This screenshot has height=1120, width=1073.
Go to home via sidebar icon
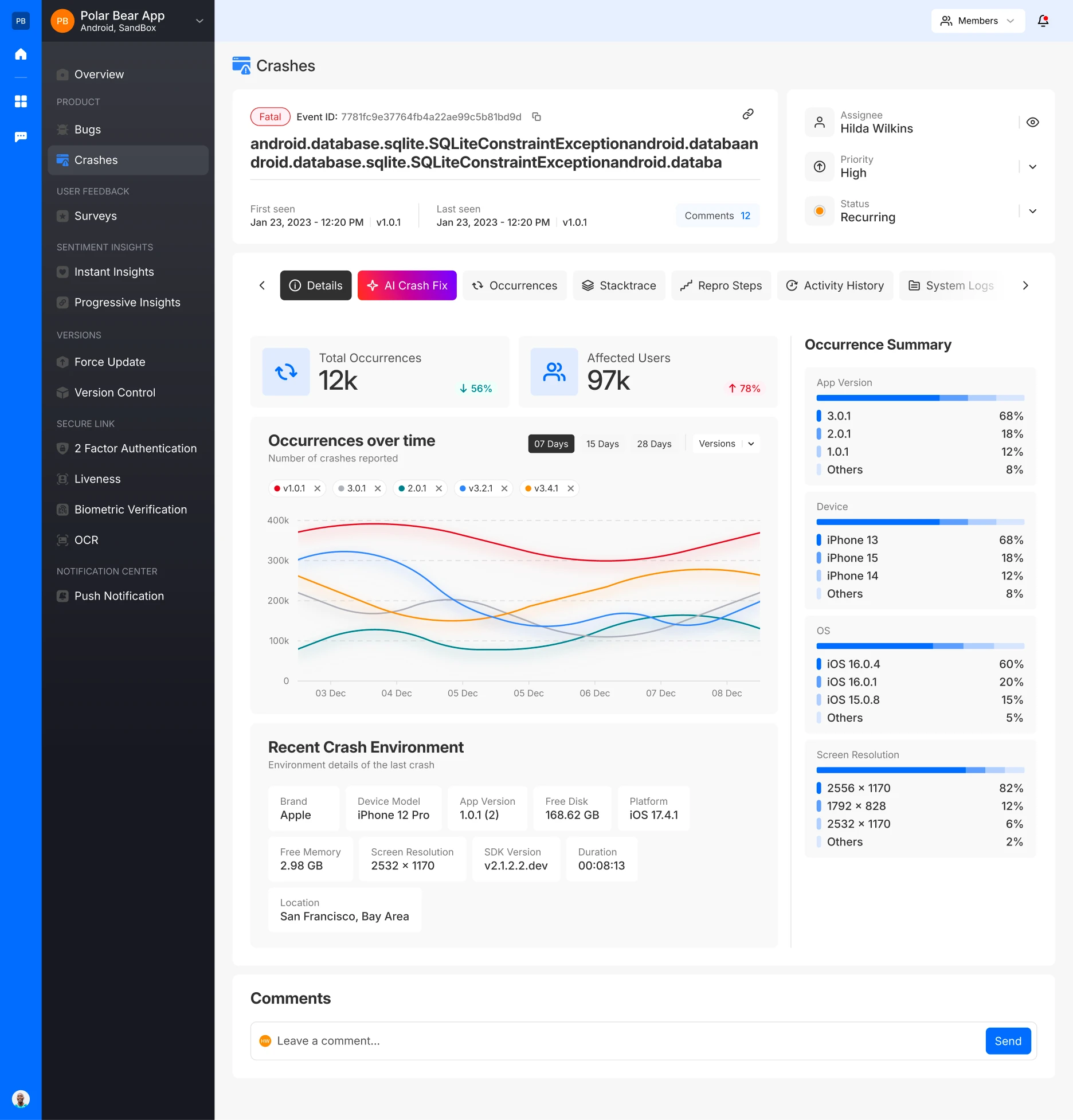21,54
